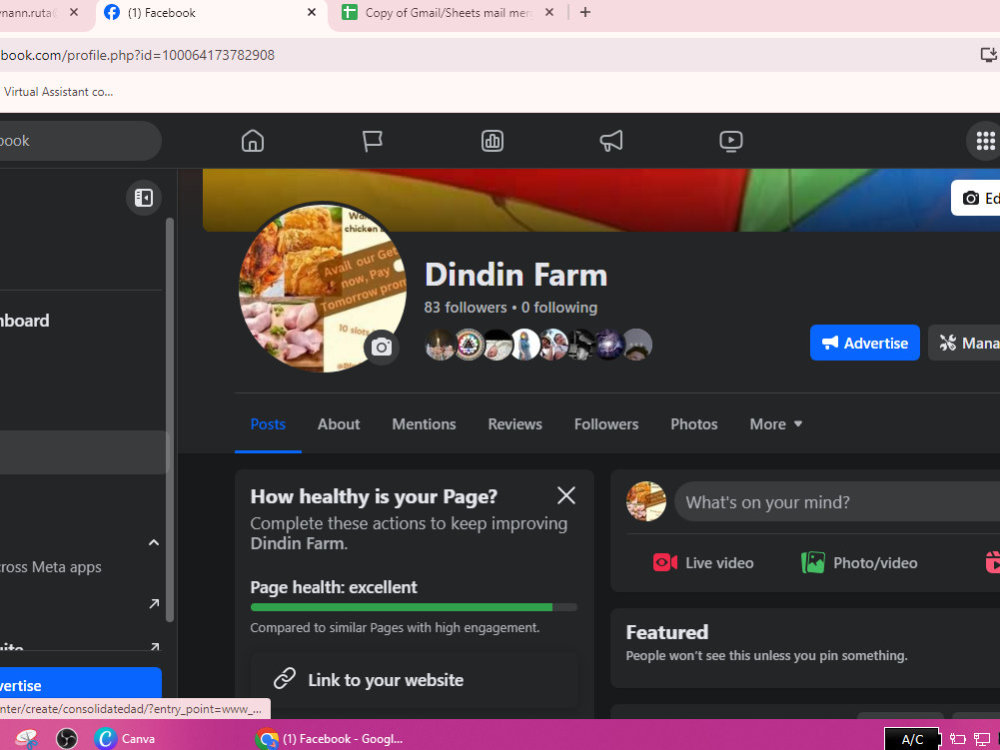Collapse the sidebar section chevron
This screenshot has height=750, width=1000.
coord(154,543)
